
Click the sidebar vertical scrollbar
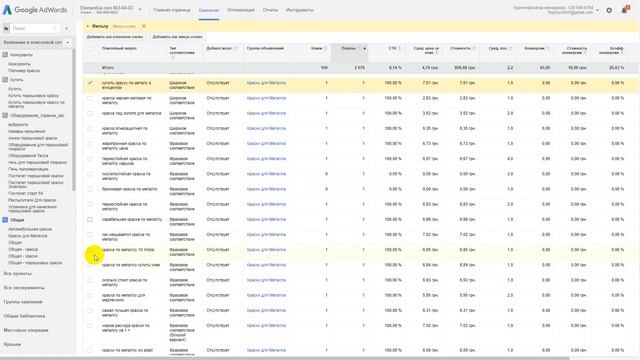pos(74,120)
